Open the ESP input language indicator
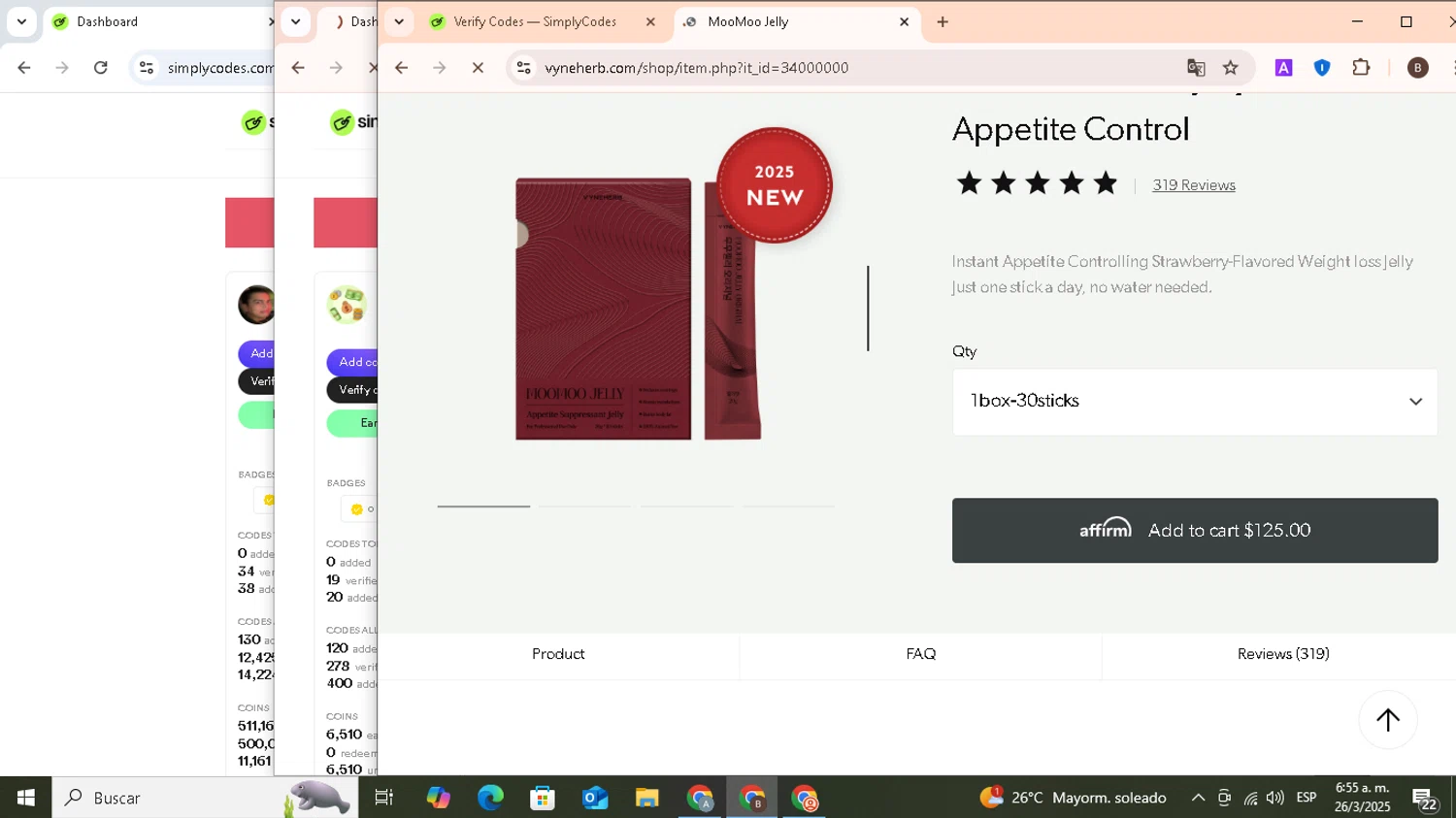This screenshot has height=818, width=1456. (1307, 798)
